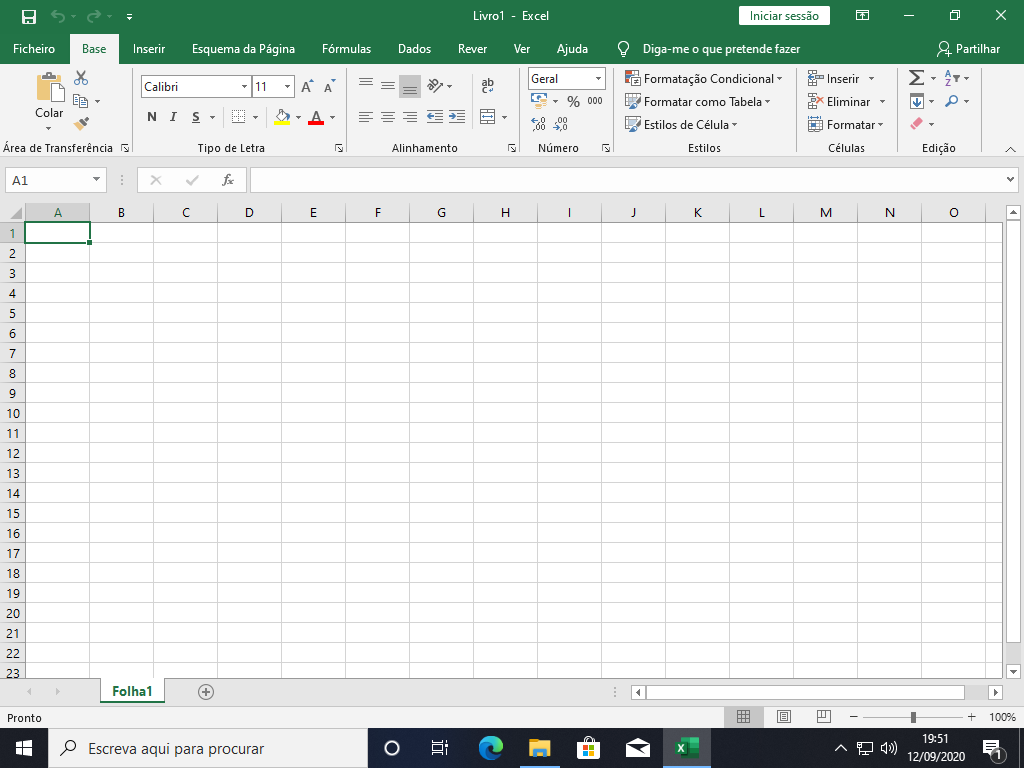The width and height of the screenshot is (1024, 768).
Task: Click the text orientation icon
Action: tap(436, 86)
